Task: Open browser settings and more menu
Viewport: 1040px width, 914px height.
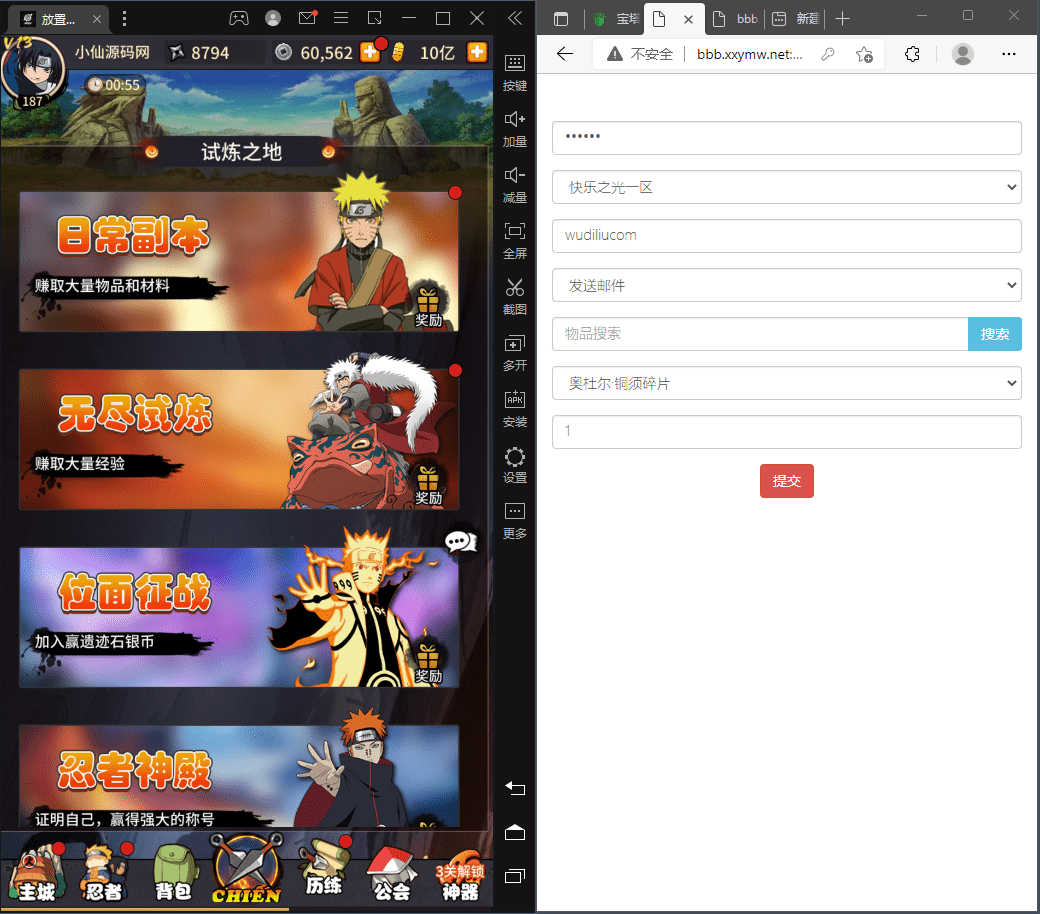Action: 1009,54
